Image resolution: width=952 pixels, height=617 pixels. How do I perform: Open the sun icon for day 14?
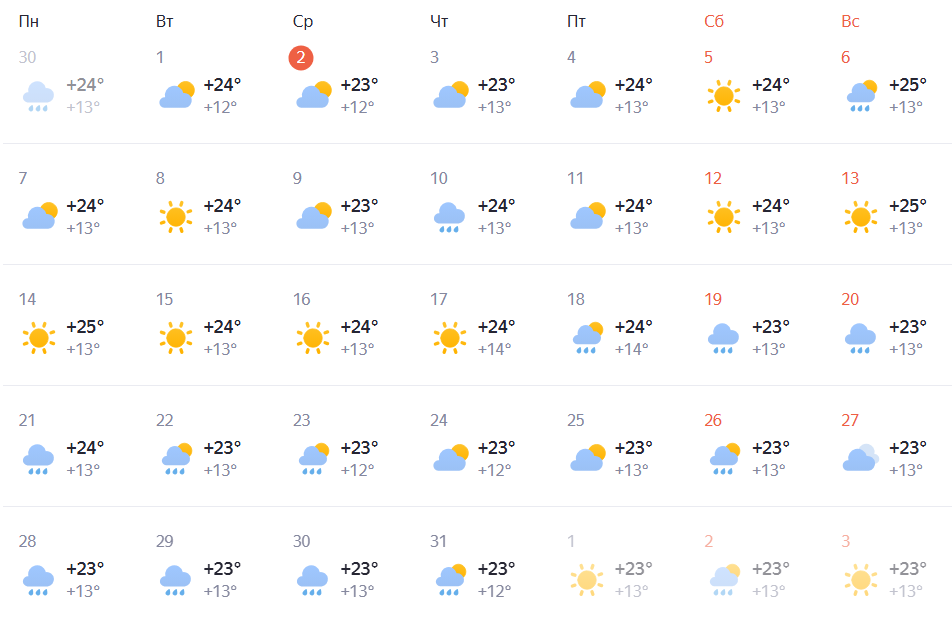pyautogui.click(x=38, y=338)
